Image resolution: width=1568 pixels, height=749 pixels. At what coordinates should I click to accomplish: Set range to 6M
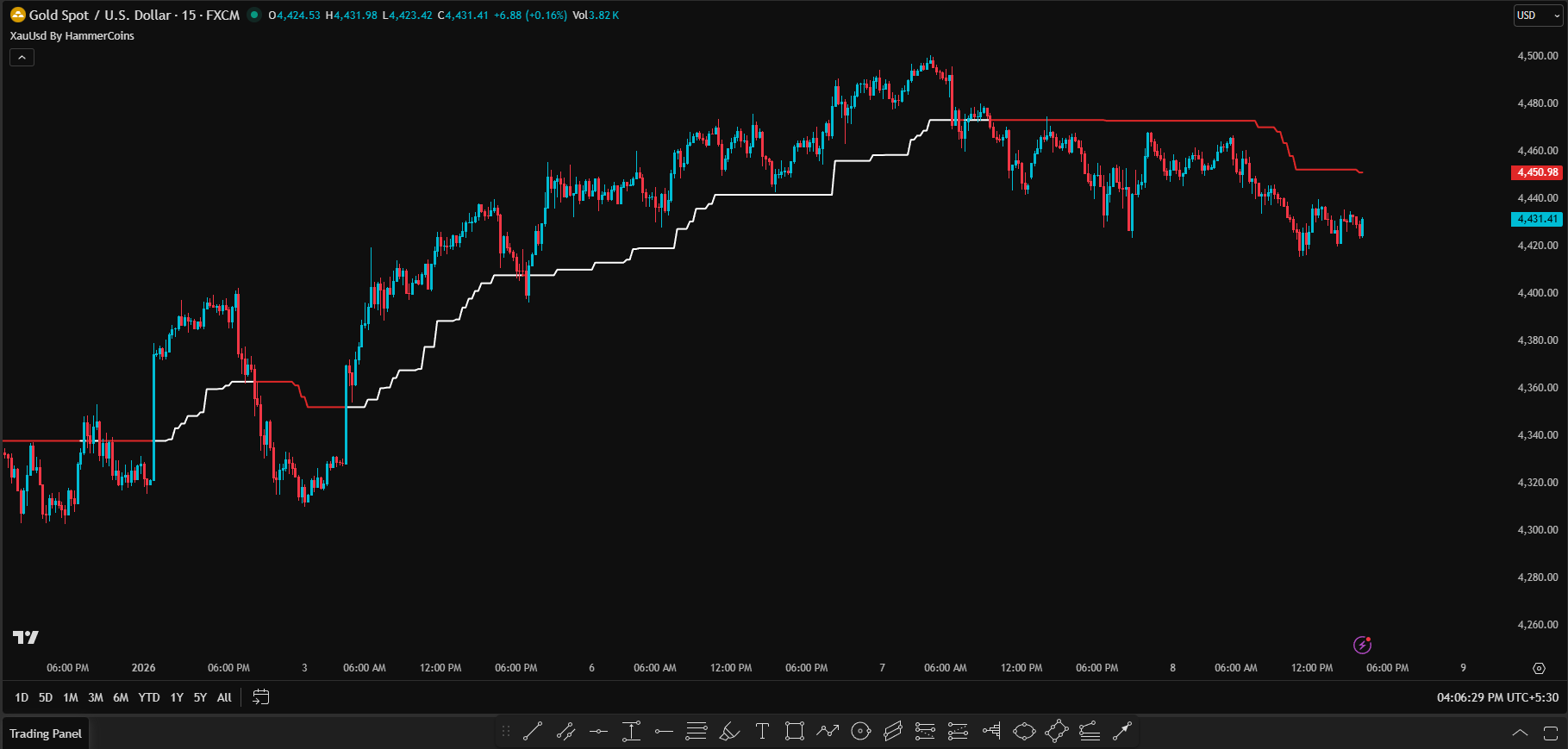(121, 697)
